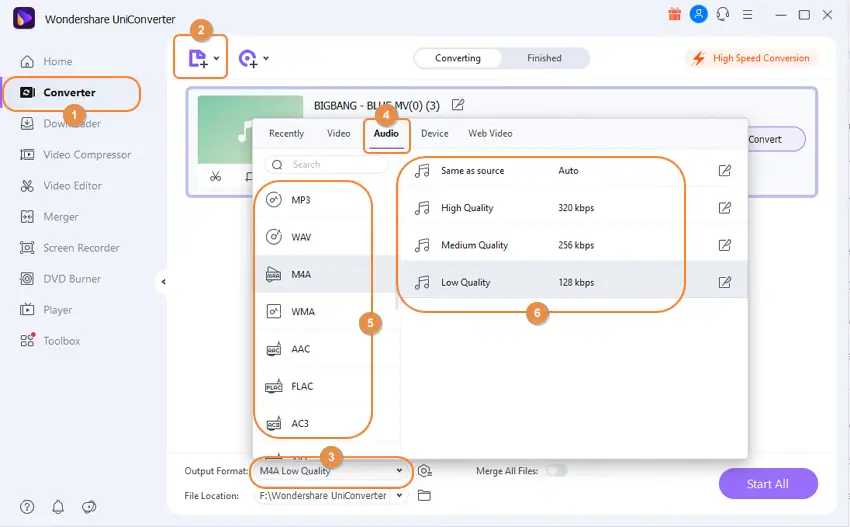850x527 pixels.
Task: Choose WMA format
Action: click(x=325, y=312)
